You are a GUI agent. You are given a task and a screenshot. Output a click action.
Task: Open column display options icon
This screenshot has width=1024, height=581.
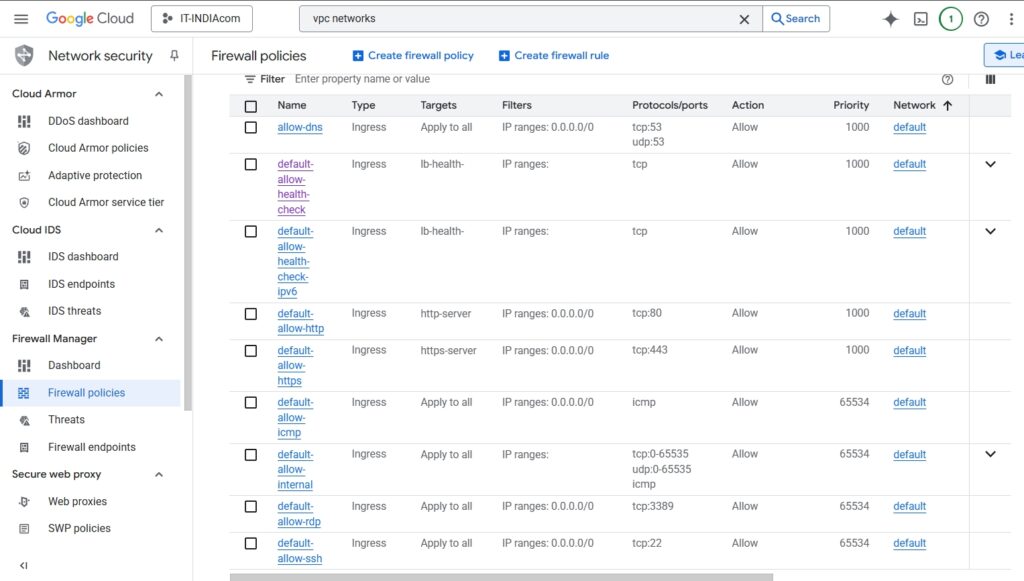click(x=991, y=80)
